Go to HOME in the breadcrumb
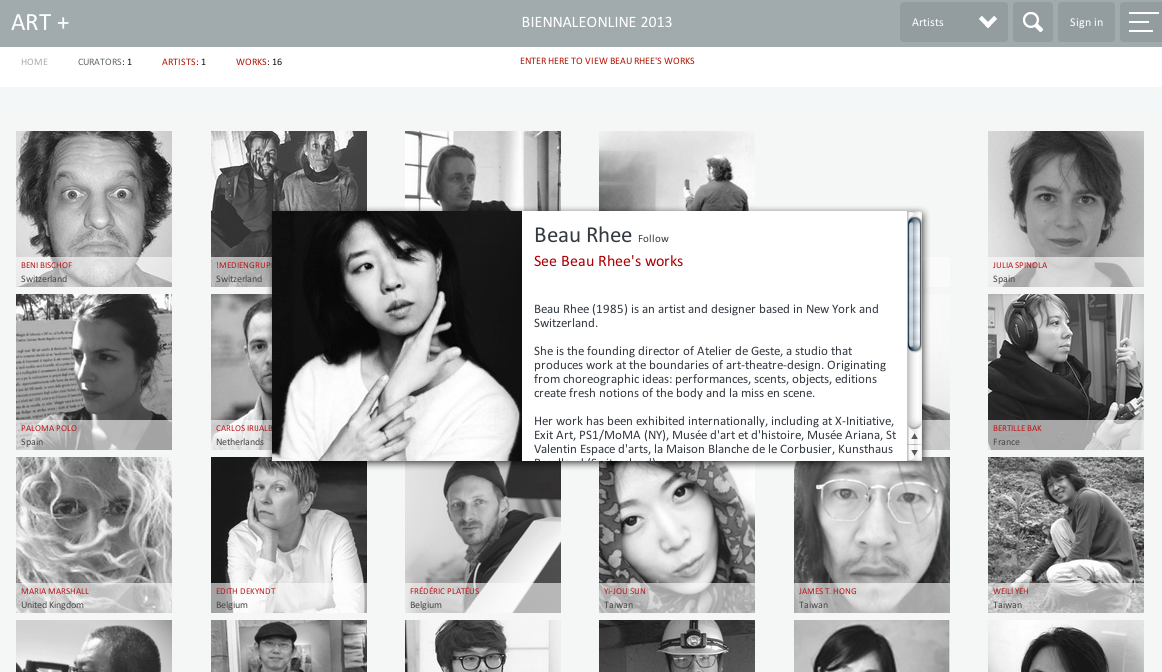 pyautogui.click(x=34, y=62)
